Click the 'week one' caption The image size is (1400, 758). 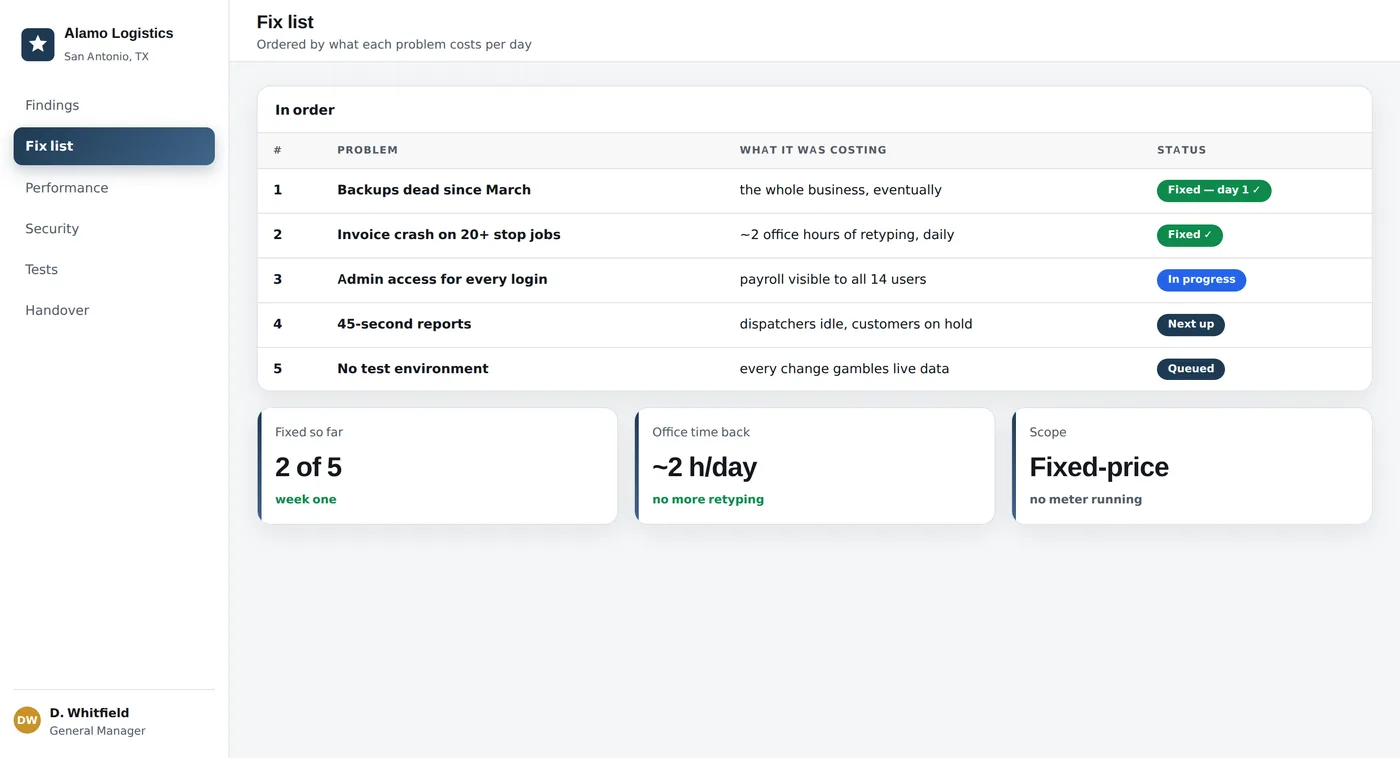tap(306, 500)
